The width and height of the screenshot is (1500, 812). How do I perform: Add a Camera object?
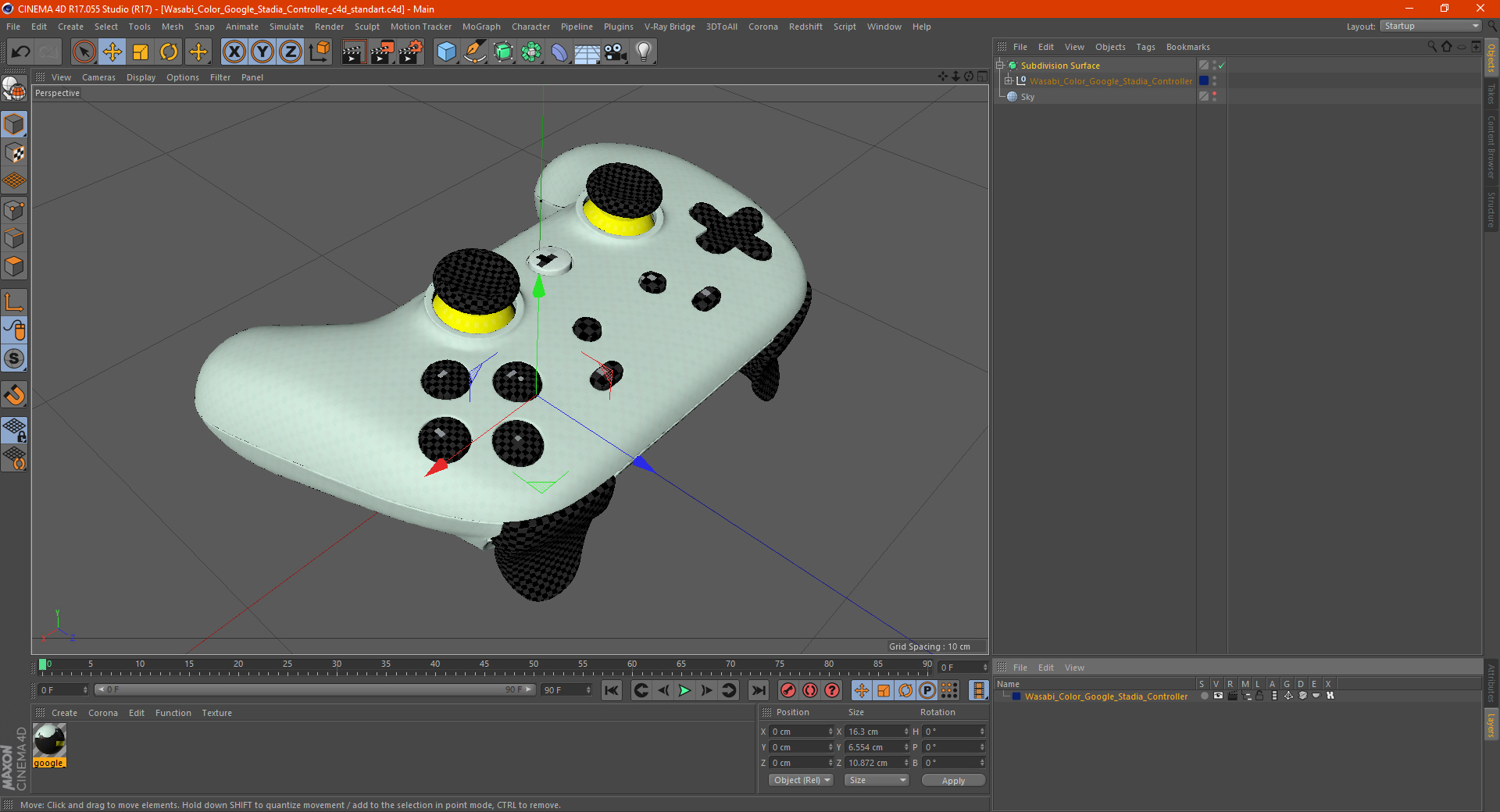point(615,52)
